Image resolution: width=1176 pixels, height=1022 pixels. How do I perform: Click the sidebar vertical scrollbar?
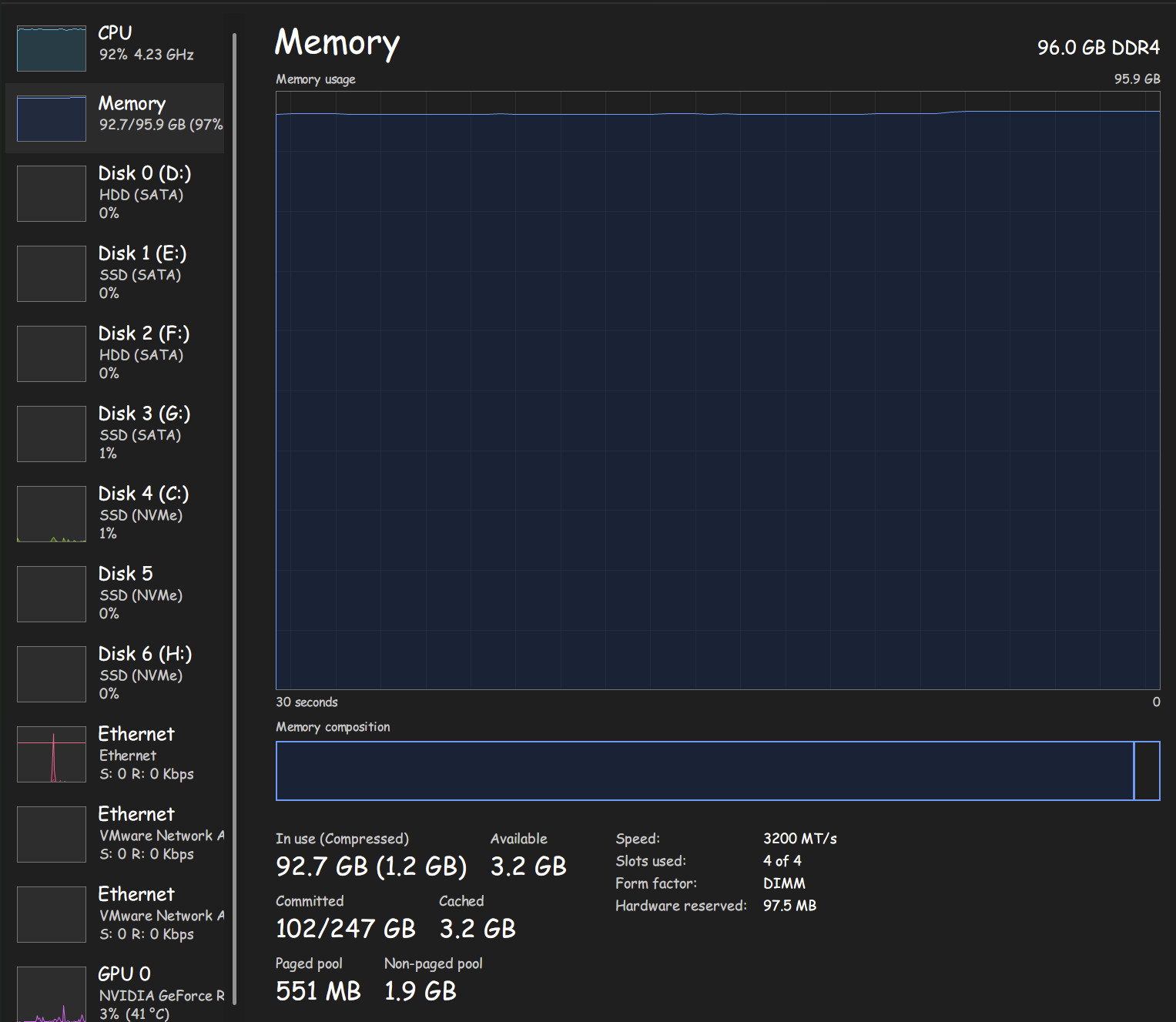pyautogui.click(x=234, y=518)
